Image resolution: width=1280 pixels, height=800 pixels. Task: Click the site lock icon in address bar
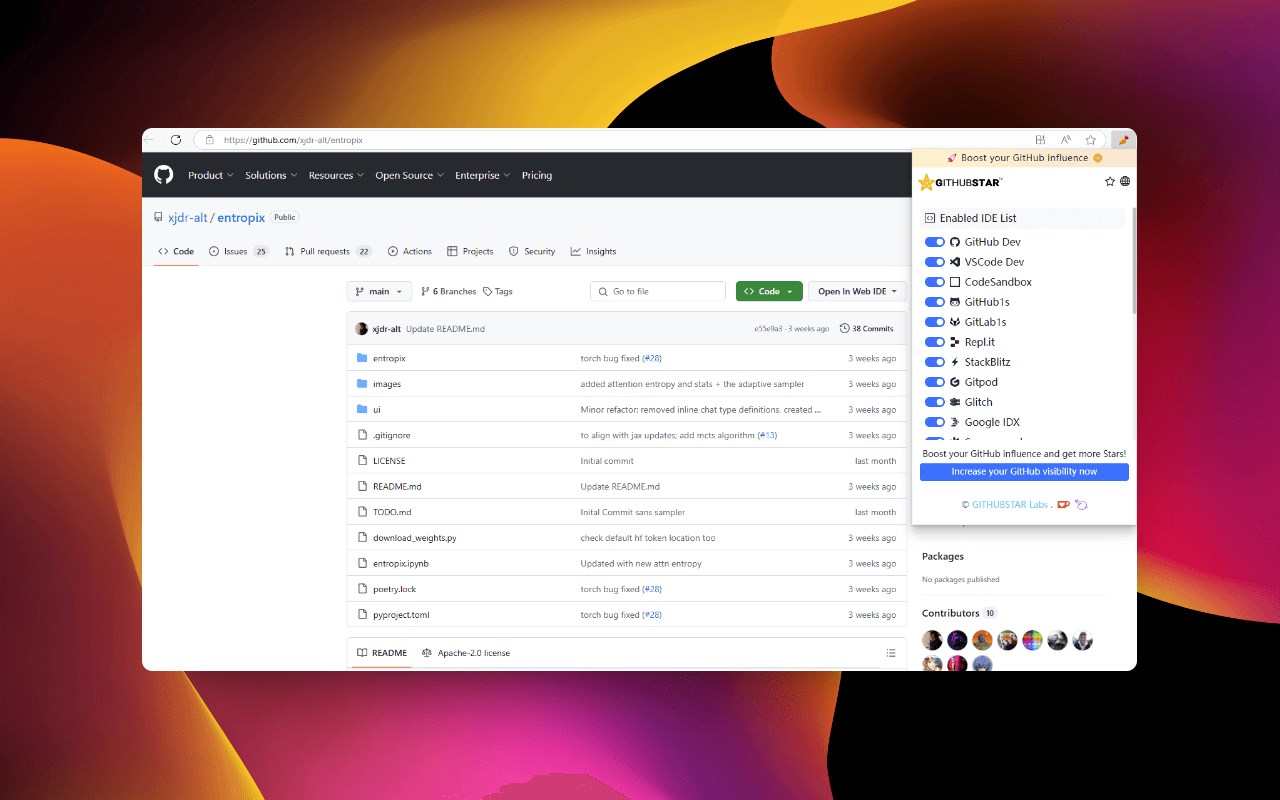tap(210, 140)
